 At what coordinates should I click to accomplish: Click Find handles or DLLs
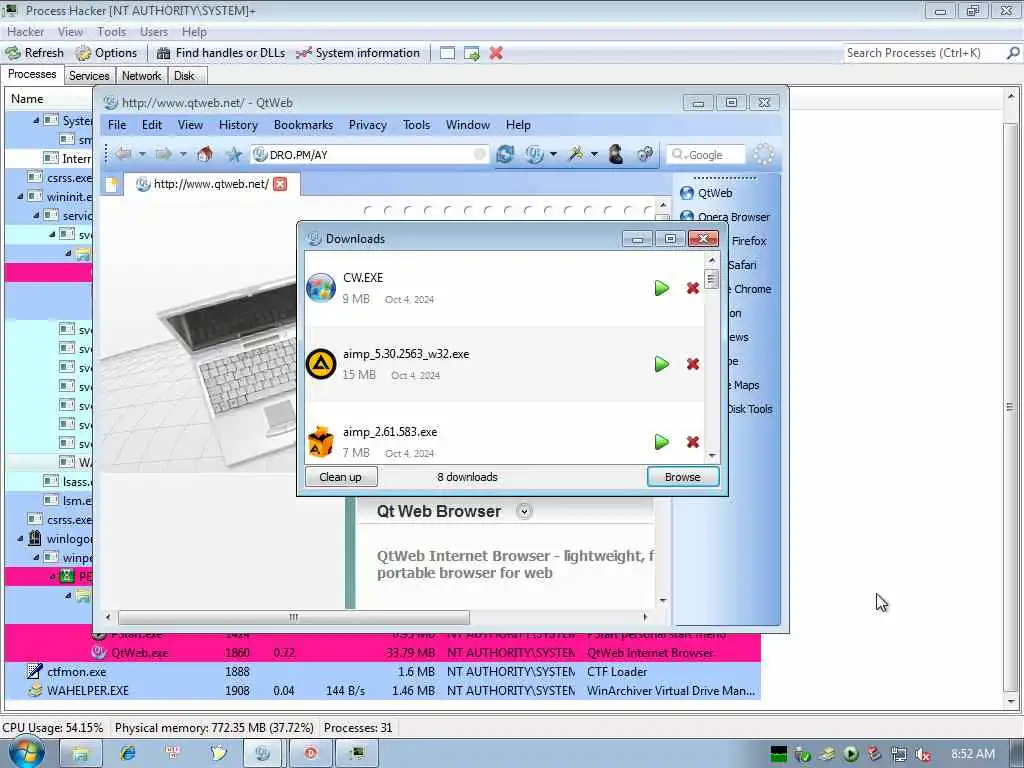tap(221, 53)
